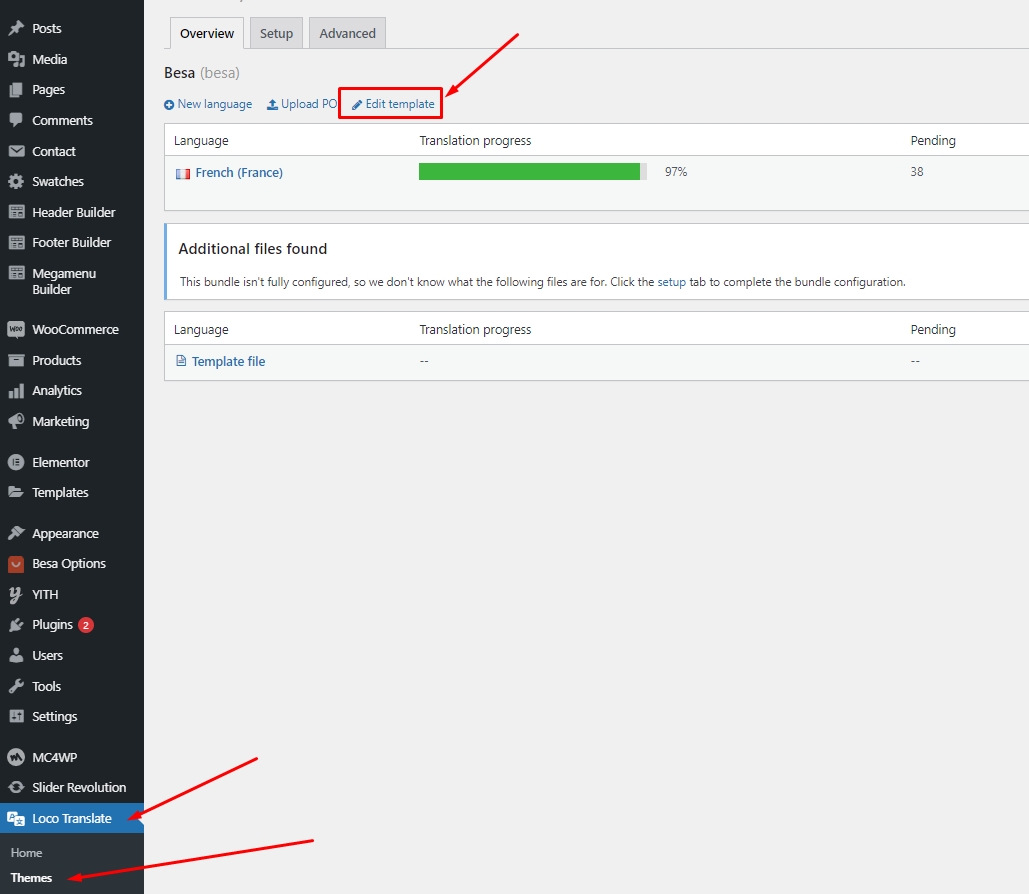Click the Upload PO link
The width and height of the screenshot is (1029, 894).
(302, 104)
